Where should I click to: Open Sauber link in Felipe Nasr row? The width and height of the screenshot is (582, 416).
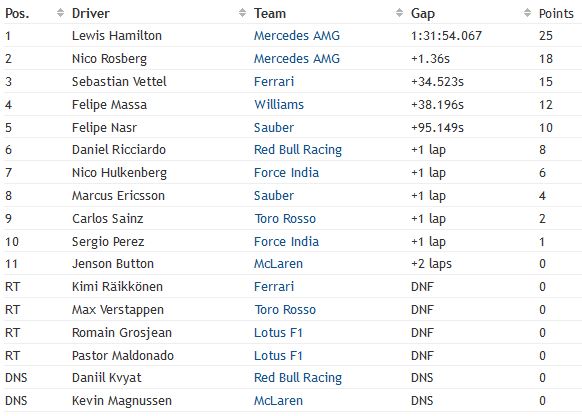coord(274,128)
